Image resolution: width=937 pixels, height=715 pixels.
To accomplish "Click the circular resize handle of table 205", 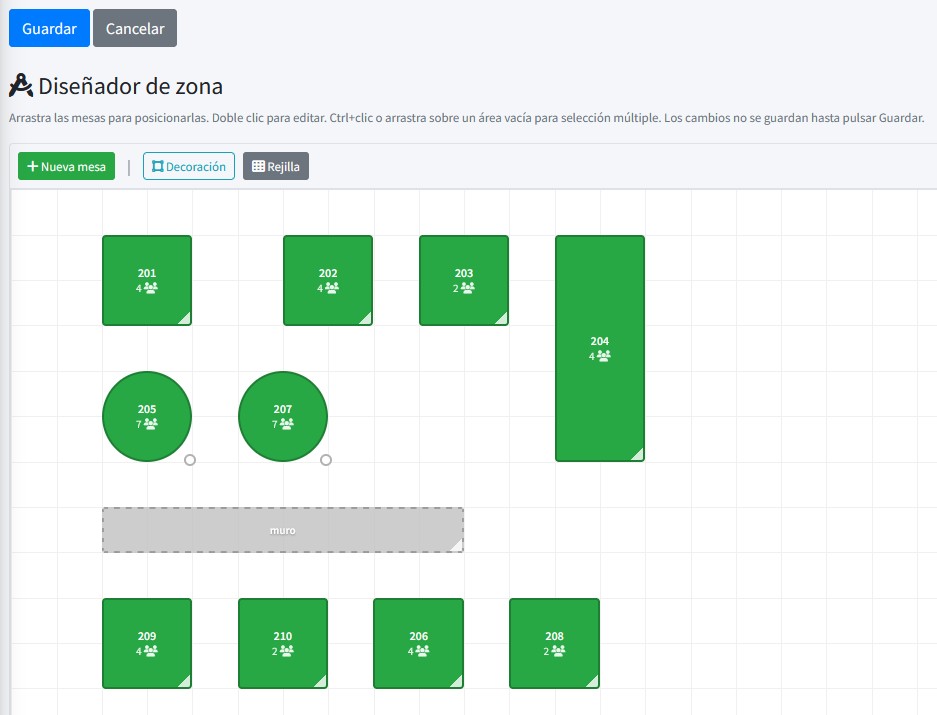I will tap(190, 460).
